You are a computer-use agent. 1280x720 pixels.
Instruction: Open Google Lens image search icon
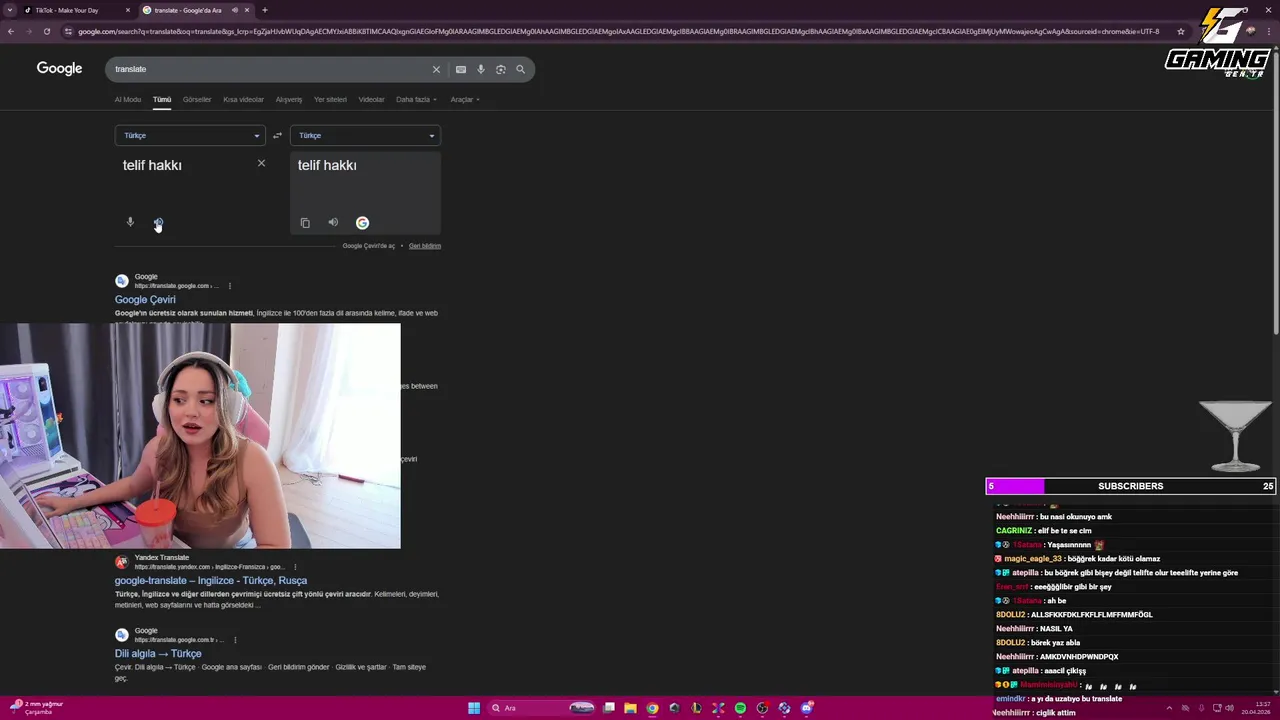click(x=501, y=69)
